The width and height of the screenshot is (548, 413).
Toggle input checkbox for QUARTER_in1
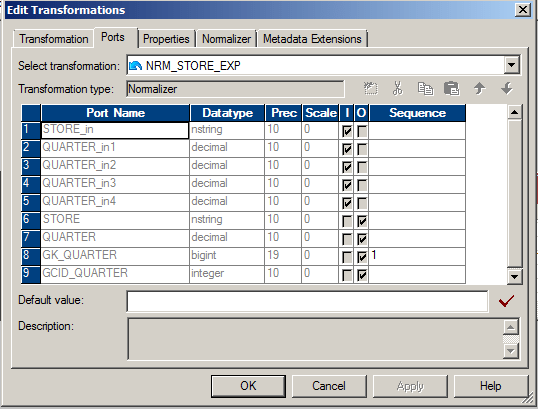347,149
